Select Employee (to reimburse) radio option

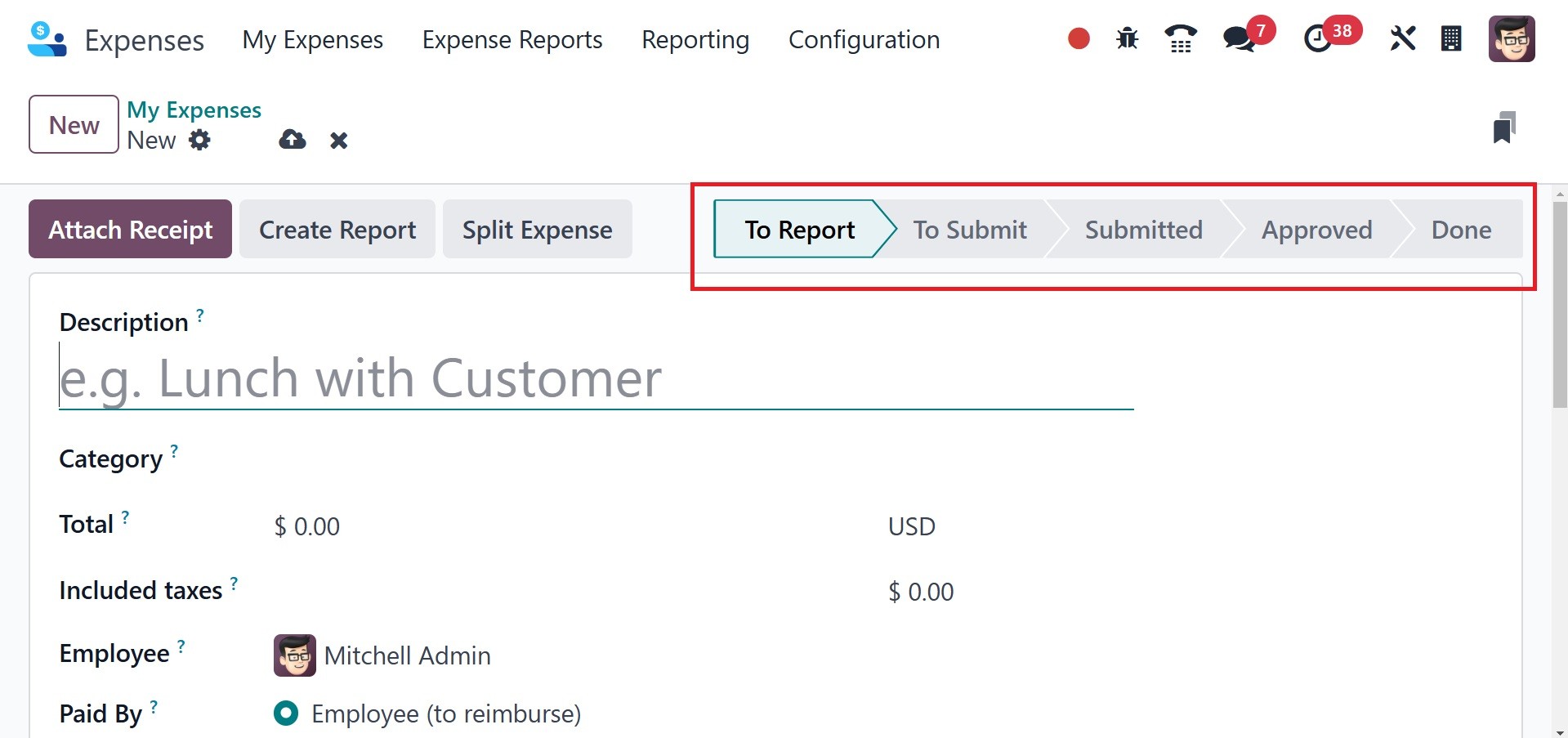coord(286,713)
